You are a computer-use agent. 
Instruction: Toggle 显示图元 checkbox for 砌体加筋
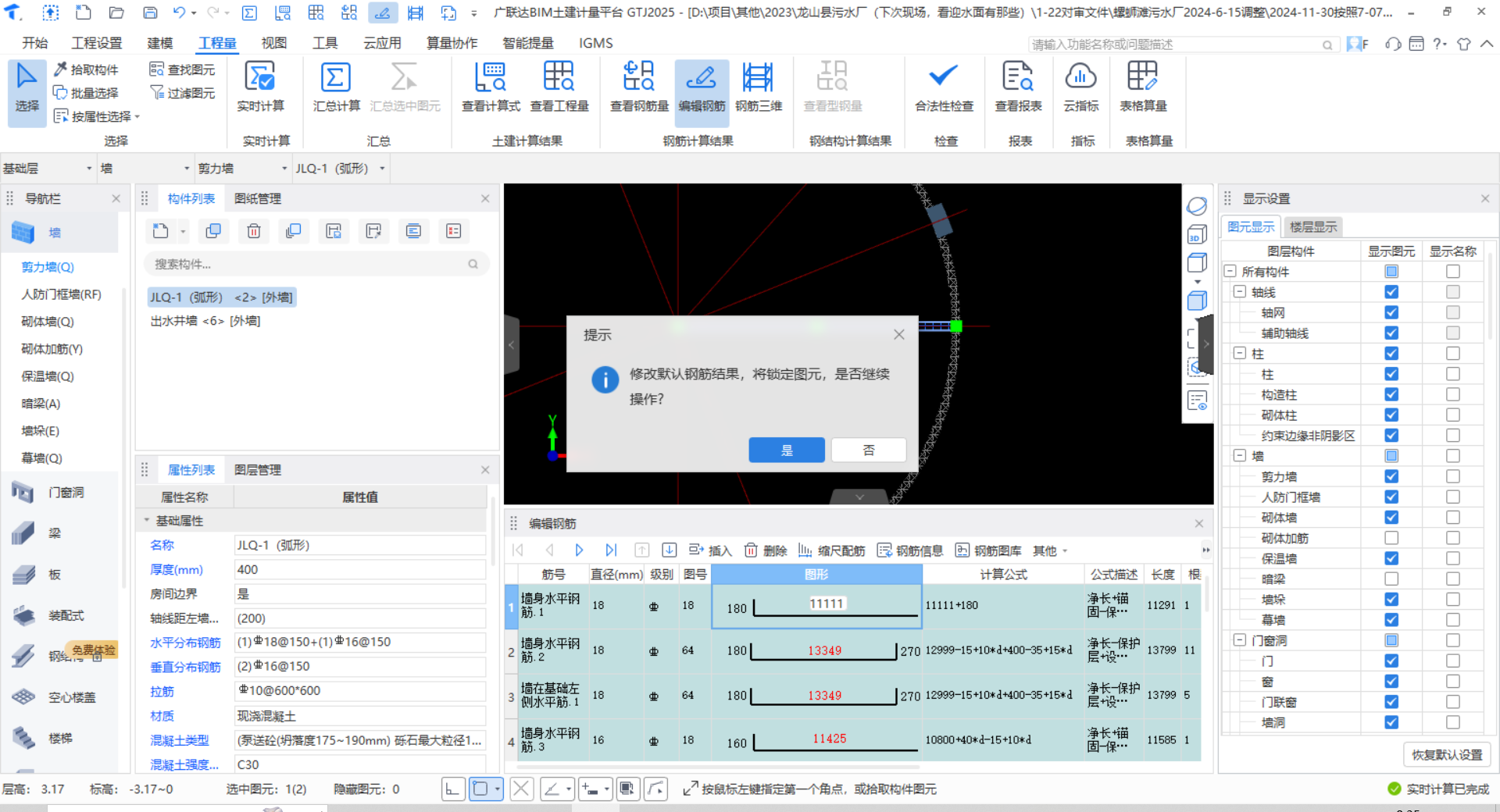[x=1391, y=538]
